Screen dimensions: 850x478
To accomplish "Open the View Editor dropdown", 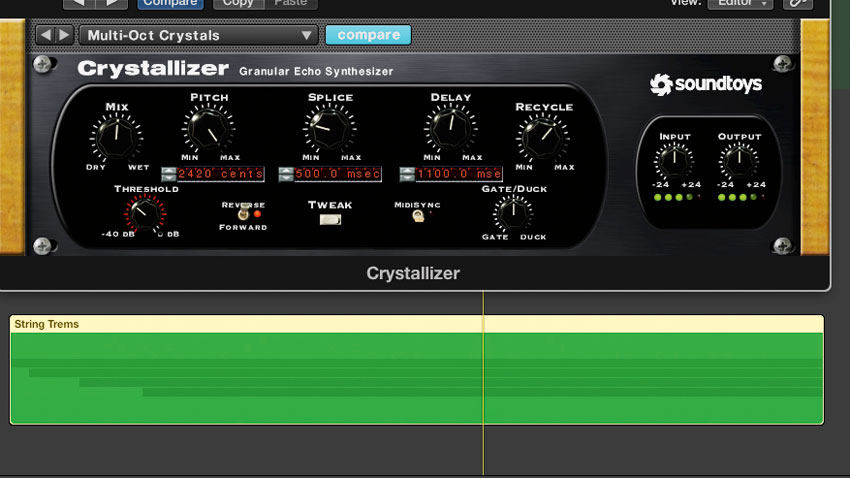I will click(740, 3).
